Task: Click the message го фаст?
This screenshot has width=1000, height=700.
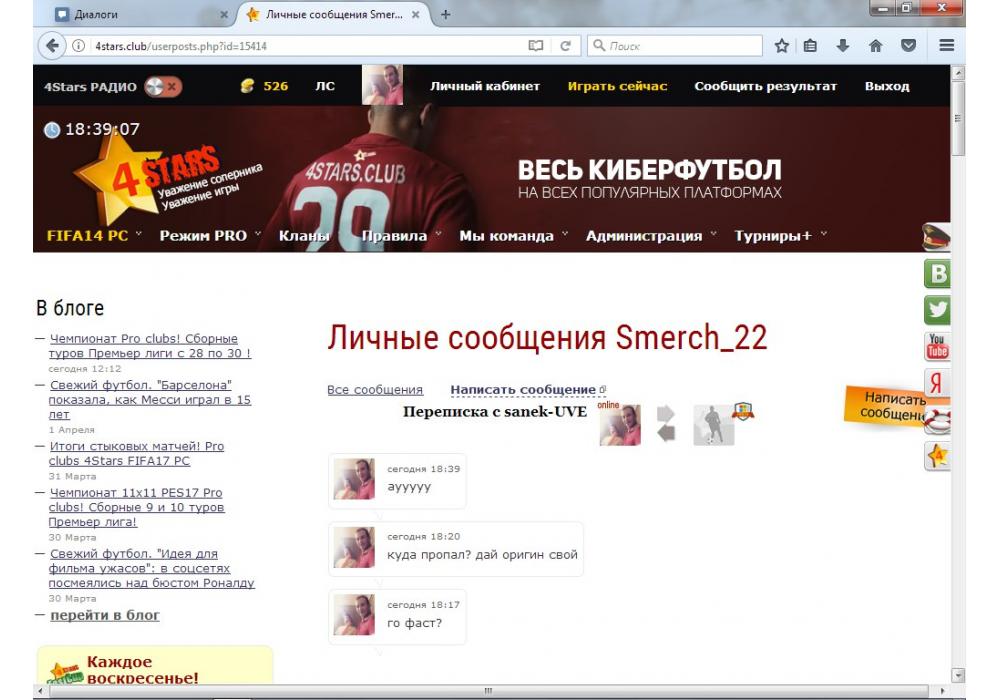Action: (x=415, y=623)
